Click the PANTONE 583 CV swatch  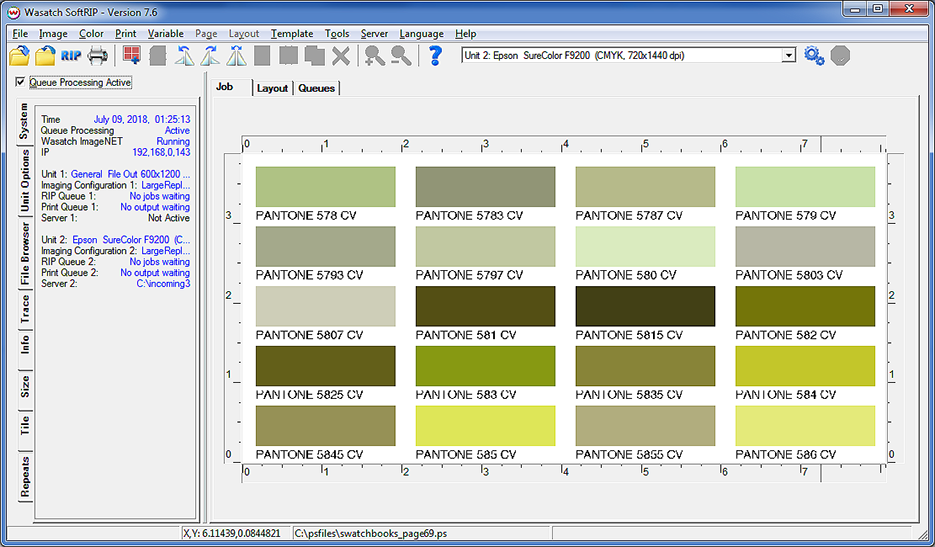pos(485,366)
